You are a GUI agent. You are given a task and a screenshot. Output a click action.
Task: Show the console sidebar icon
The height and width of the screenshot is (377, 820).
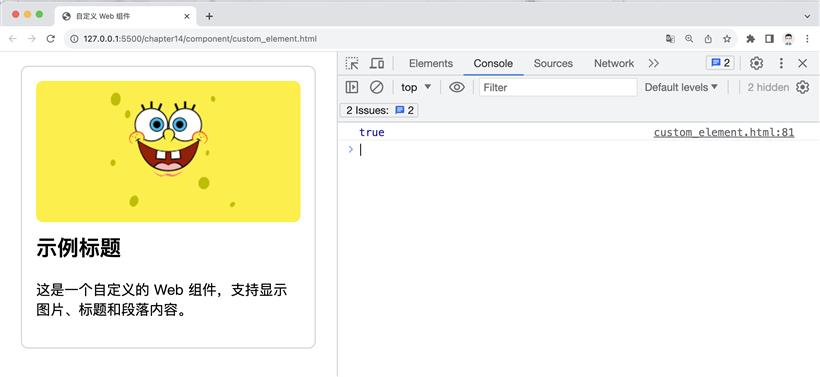[x=352, y=87]
